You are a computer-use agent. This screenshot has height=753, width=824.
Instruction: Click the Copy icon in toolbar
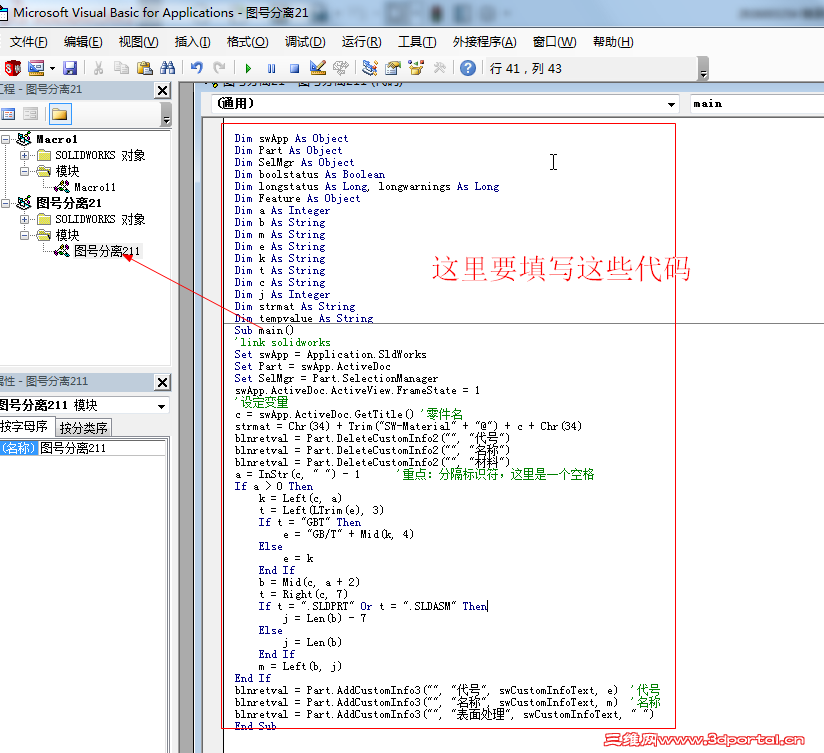click(121, 68)
